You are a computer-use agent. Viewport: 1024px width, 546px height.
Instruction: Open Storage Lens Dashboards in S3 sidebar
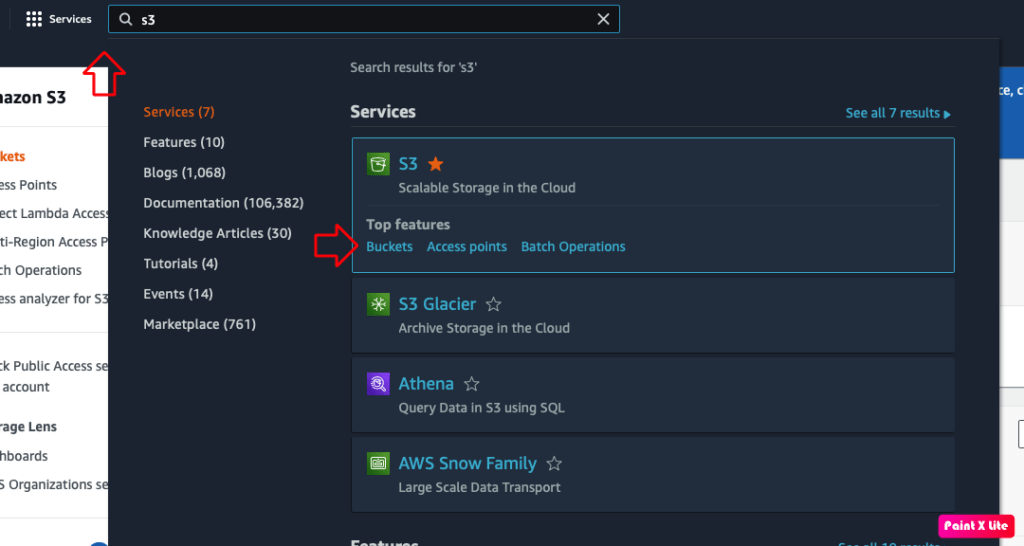24,456
